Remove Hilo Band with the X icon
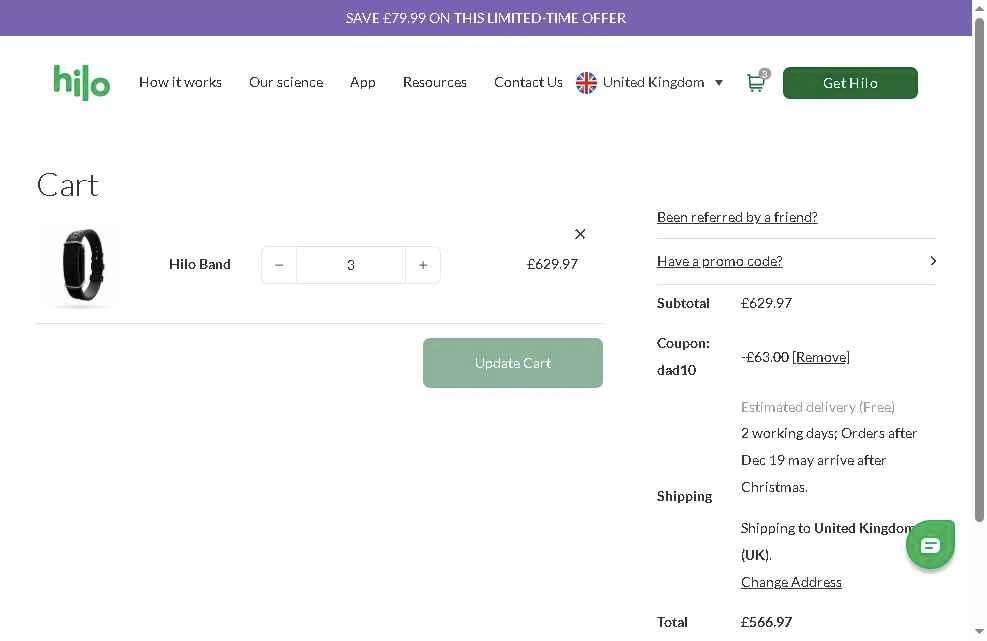This screenshot has width=987, height=641. click(580, 234)
